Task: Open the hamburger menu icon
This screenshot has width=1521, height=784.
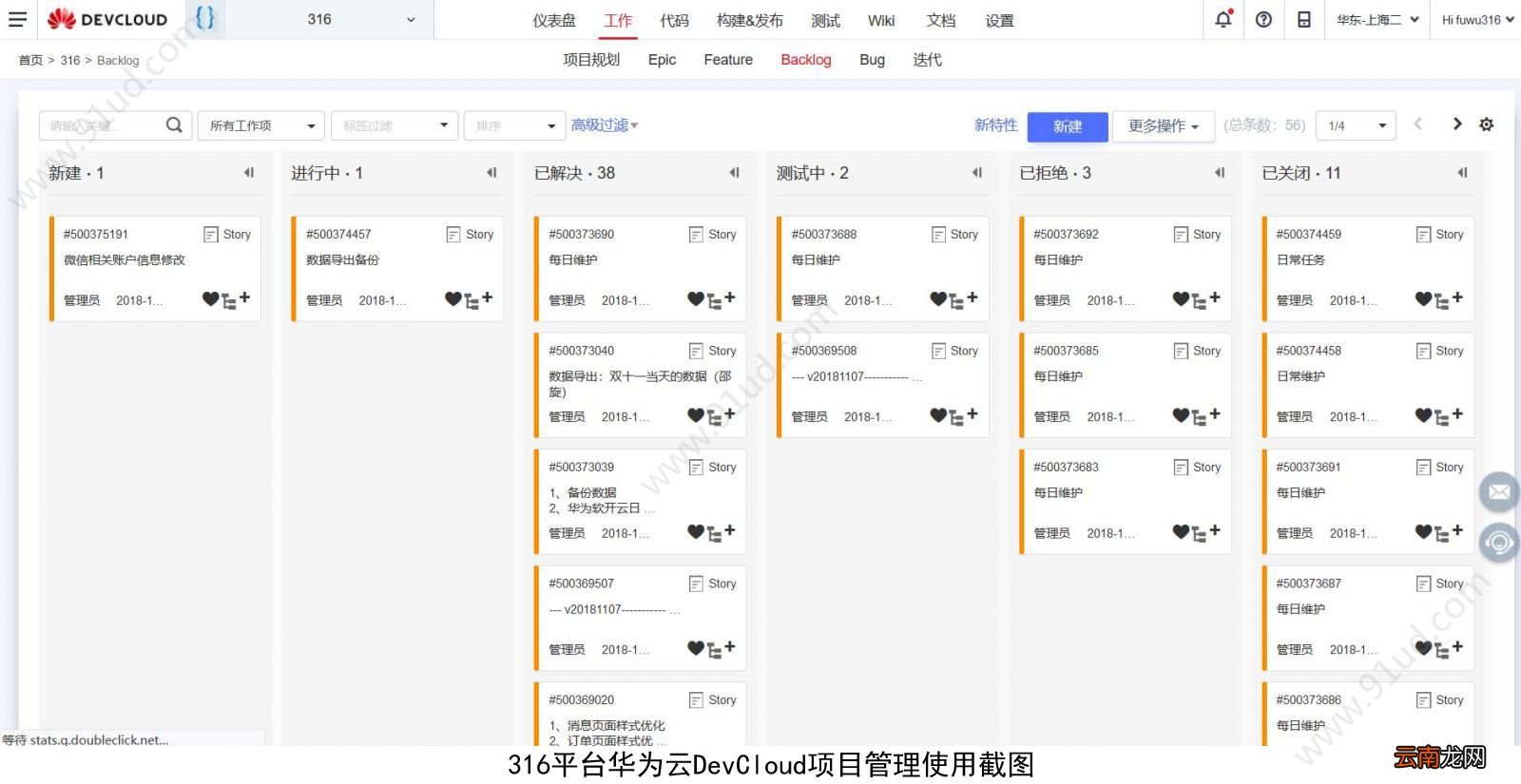Action: 17,19
